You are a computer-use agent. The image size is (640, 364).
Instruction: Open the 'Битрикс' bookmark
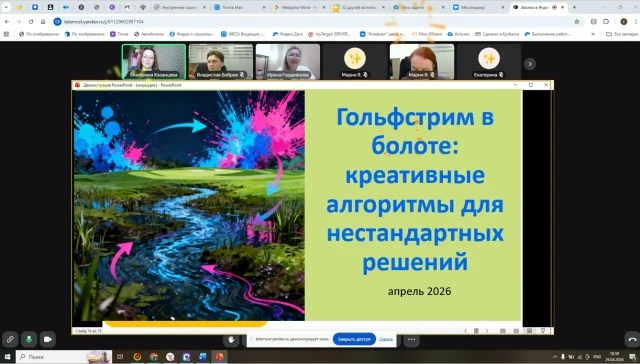point(459,34)
